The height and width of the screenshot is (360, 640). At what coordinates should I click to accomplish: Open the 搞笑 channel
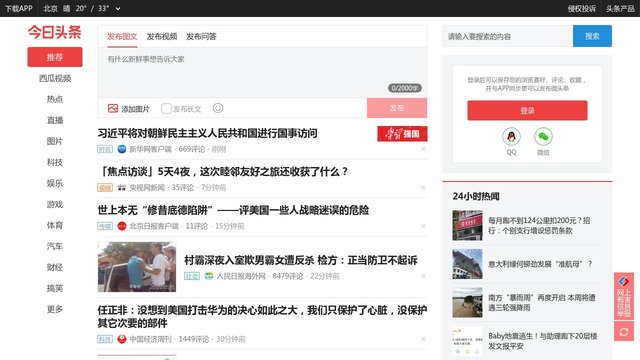pyautogui.click(x=55, y=288)
